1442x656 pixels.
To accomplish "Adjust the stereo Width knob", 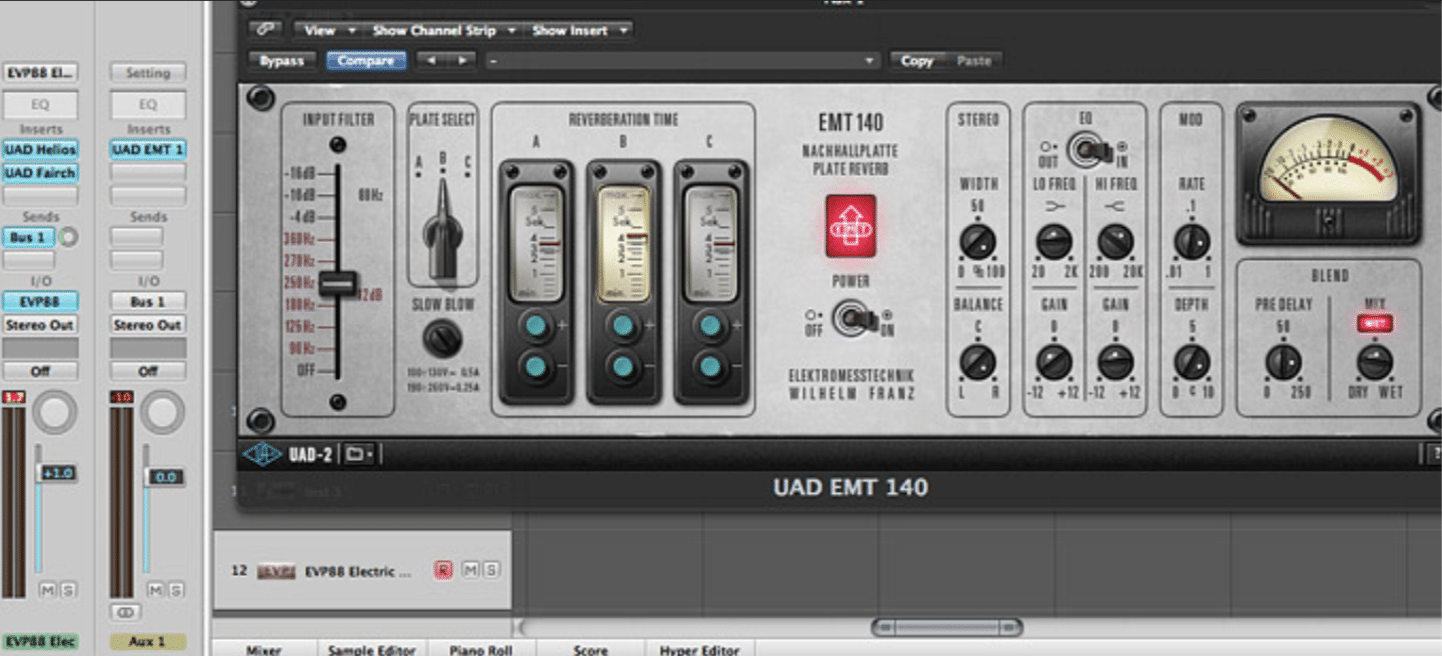I will 977,242.
